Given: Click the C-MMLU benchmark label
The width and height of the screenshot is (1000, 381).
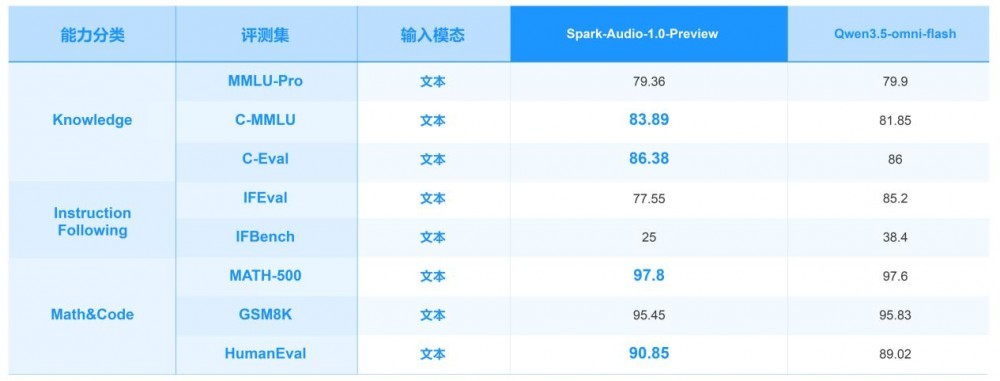Looking at the screenshot, I should coord(265,120).
